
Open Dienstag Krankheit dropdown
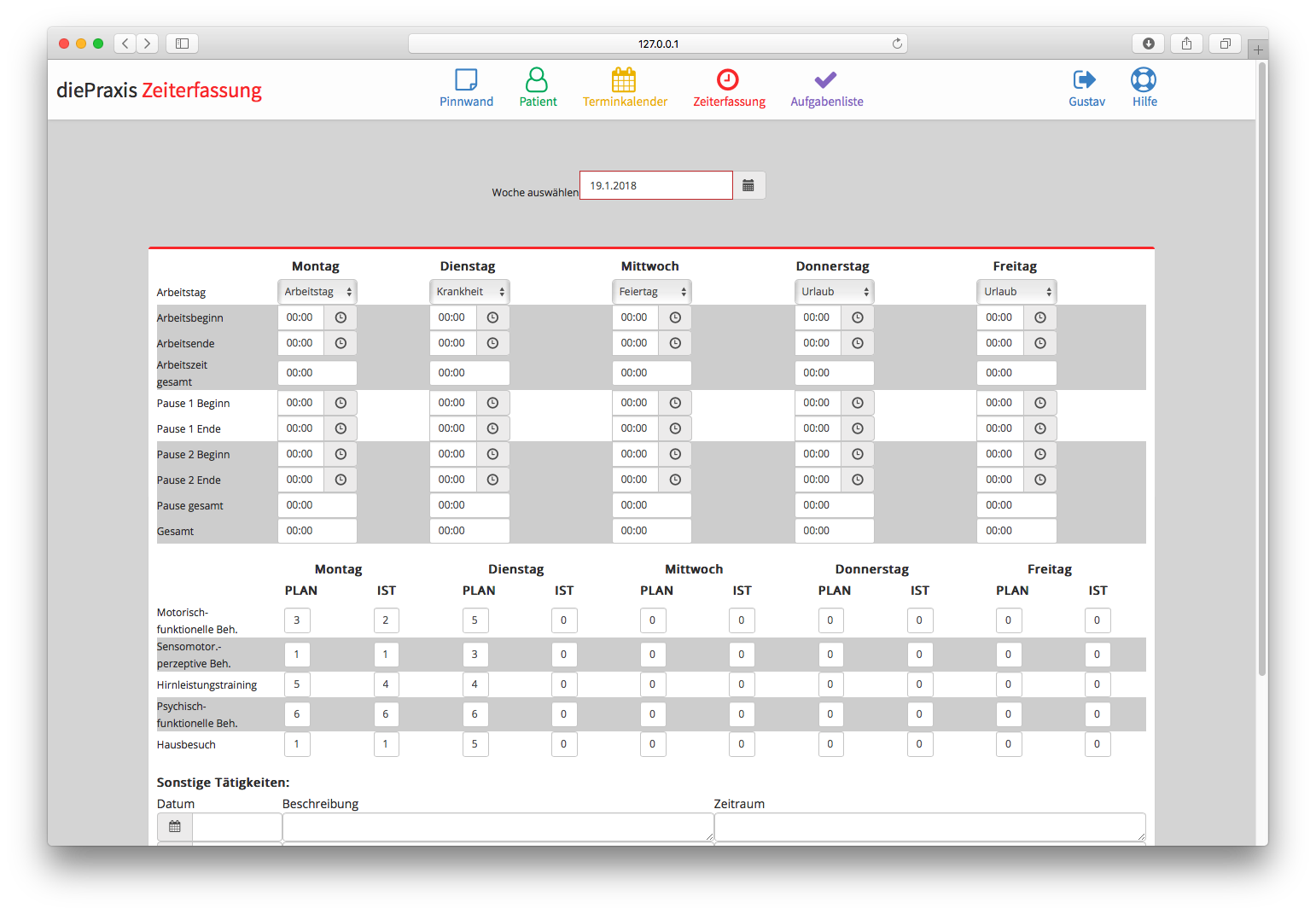click(x=469, y=292)
